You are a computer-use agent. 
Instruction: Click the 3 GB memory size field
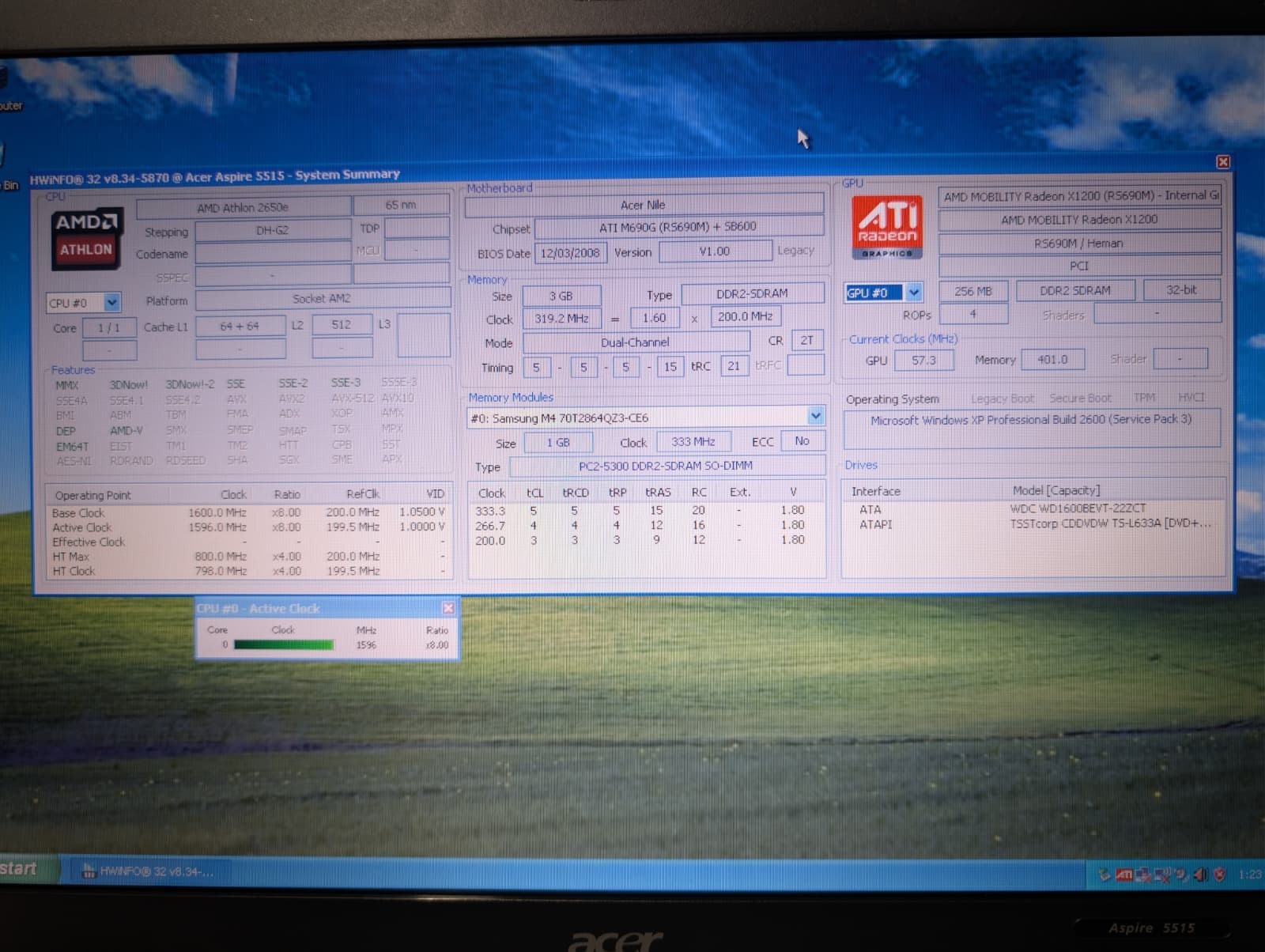click(x=561, y=296)
